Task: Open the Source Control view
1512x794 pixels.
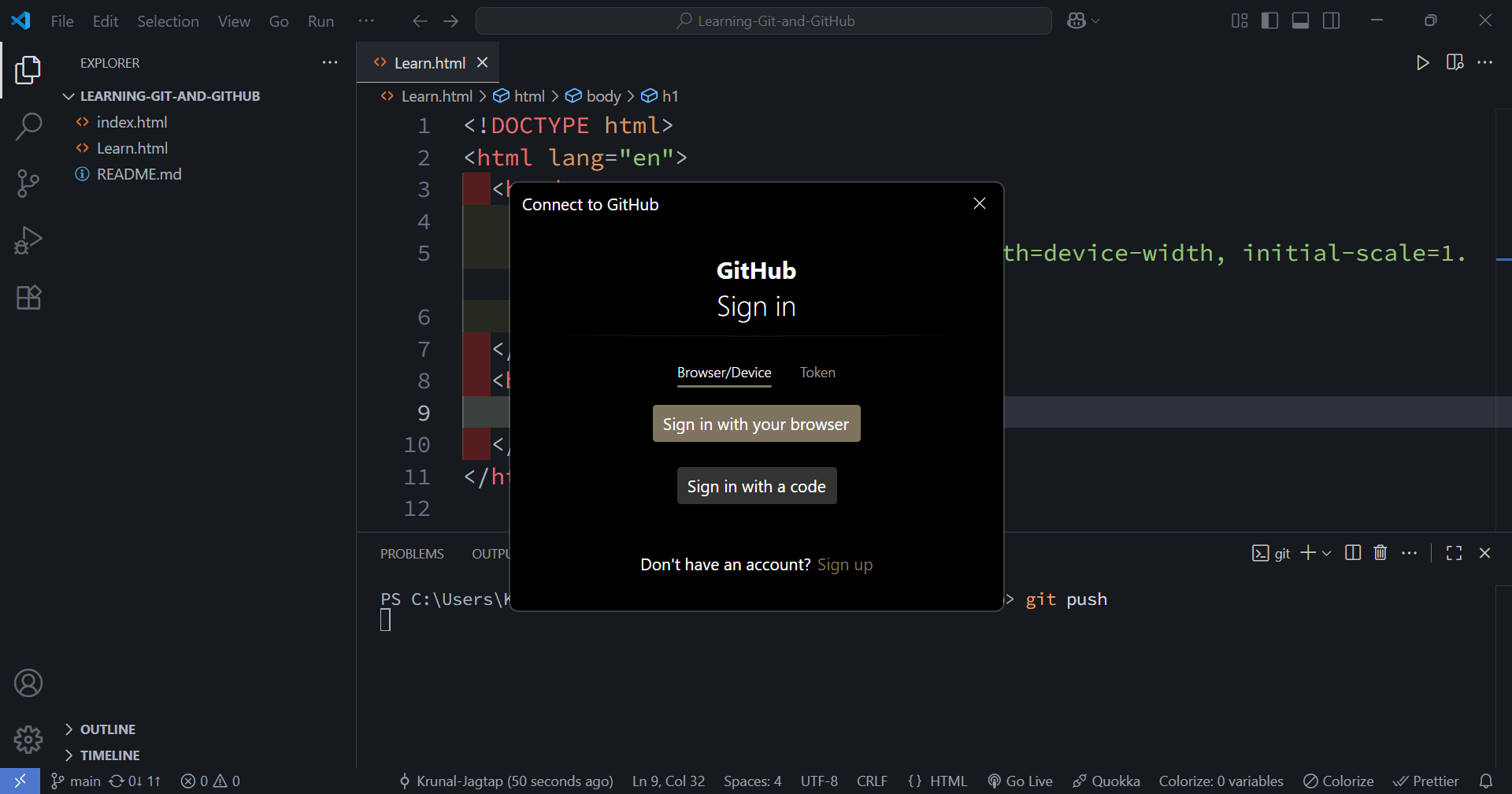Action: (28, 183)
